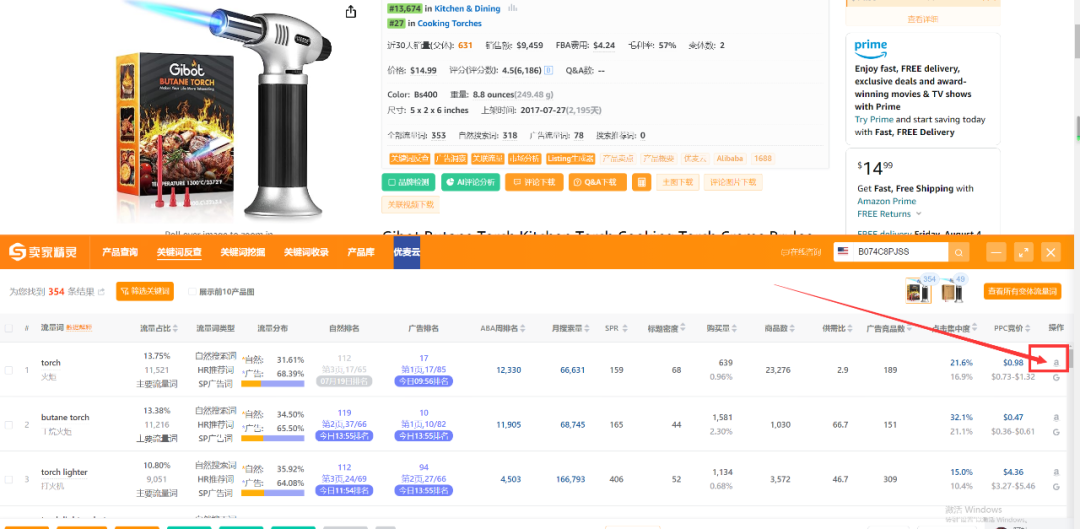The height and width of the screenshot is (529, 1080).
Task: Open Amazon search icon for butane torch row
Action: (1056, 417)
